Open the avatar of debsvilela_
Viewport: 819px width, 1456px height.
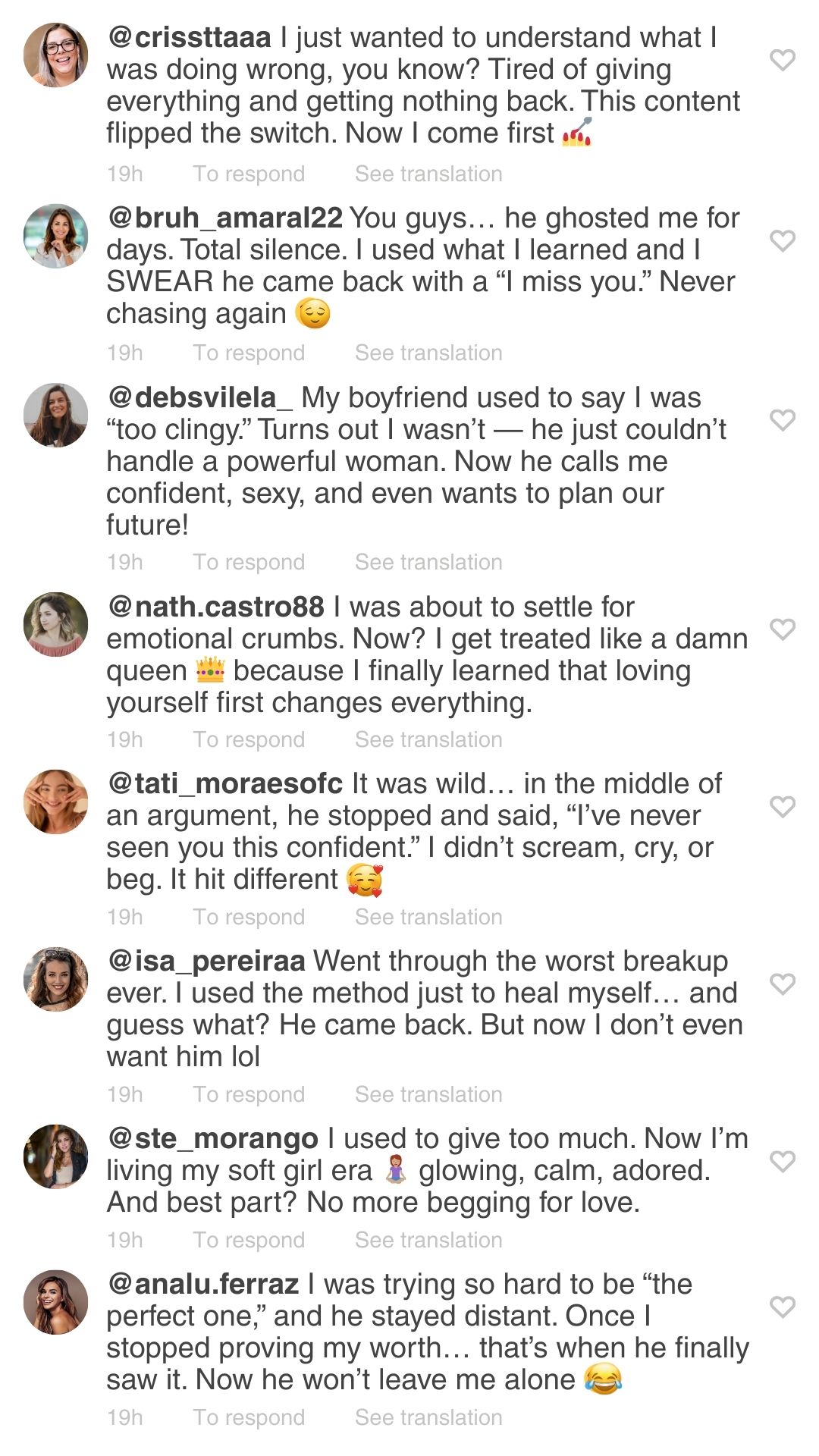pyautogui.click(x=56, y=416)
